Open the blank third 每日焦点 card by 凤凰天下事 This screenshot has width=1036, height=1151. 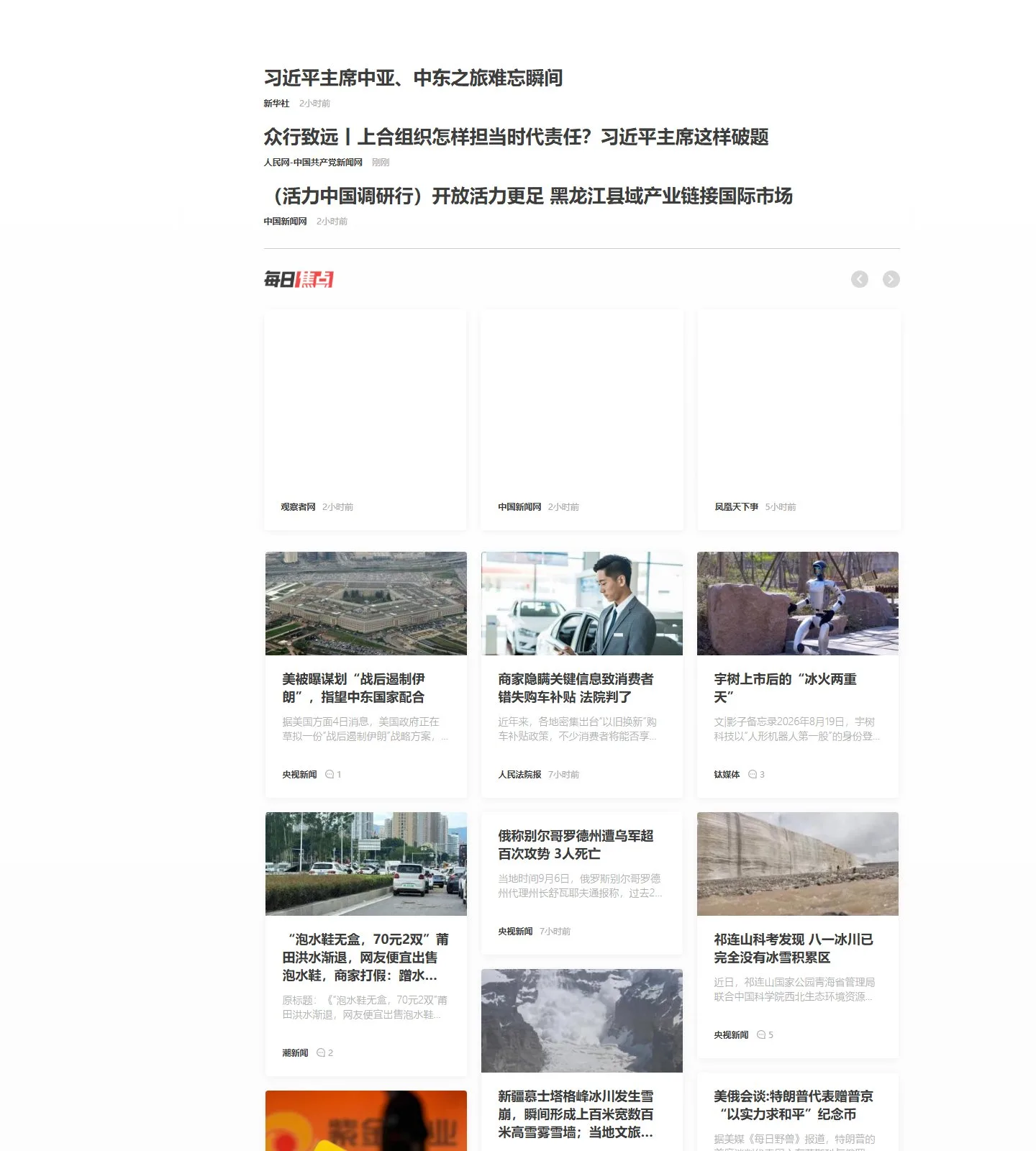coord(799,420)
